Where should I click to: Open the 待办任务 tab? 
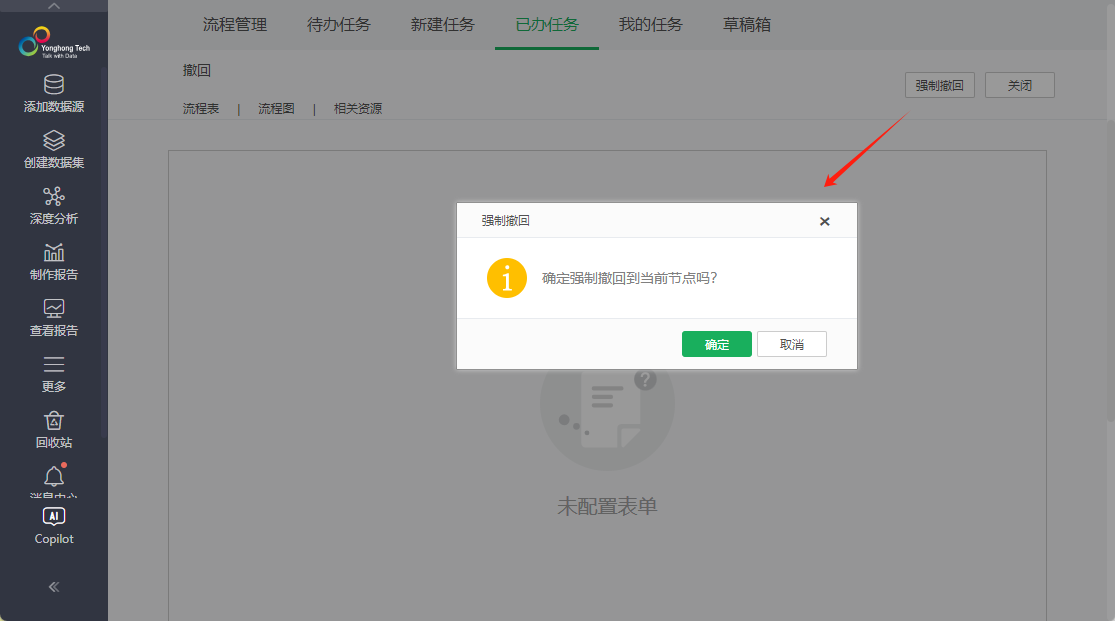click(x=338, y=25)
